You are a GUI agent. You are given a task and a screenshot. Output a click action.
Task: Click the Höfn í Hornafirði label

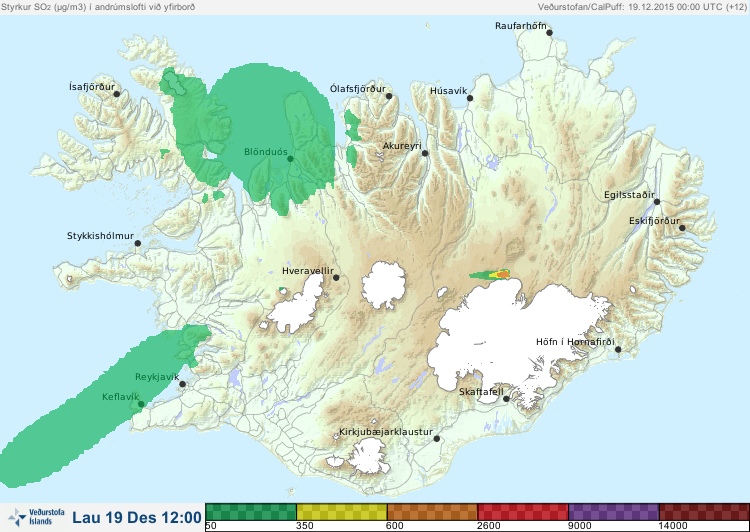[x=575, y=342]
